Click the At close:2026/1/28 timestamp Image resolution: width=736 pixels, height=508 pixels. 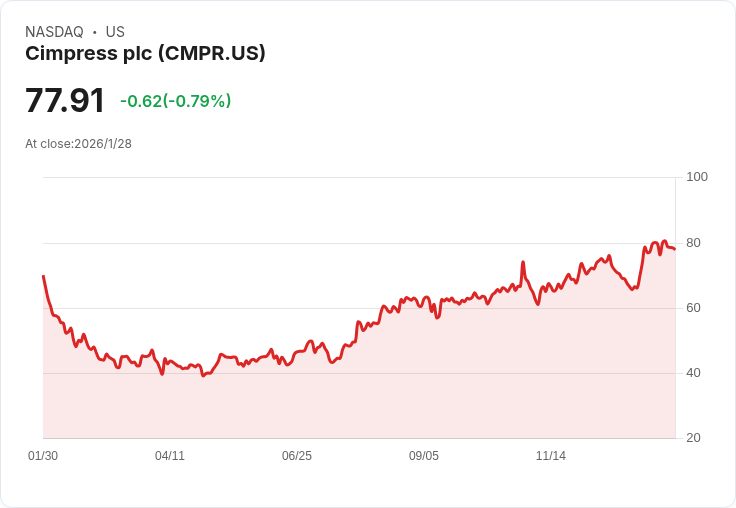click(x=78, y=144)
